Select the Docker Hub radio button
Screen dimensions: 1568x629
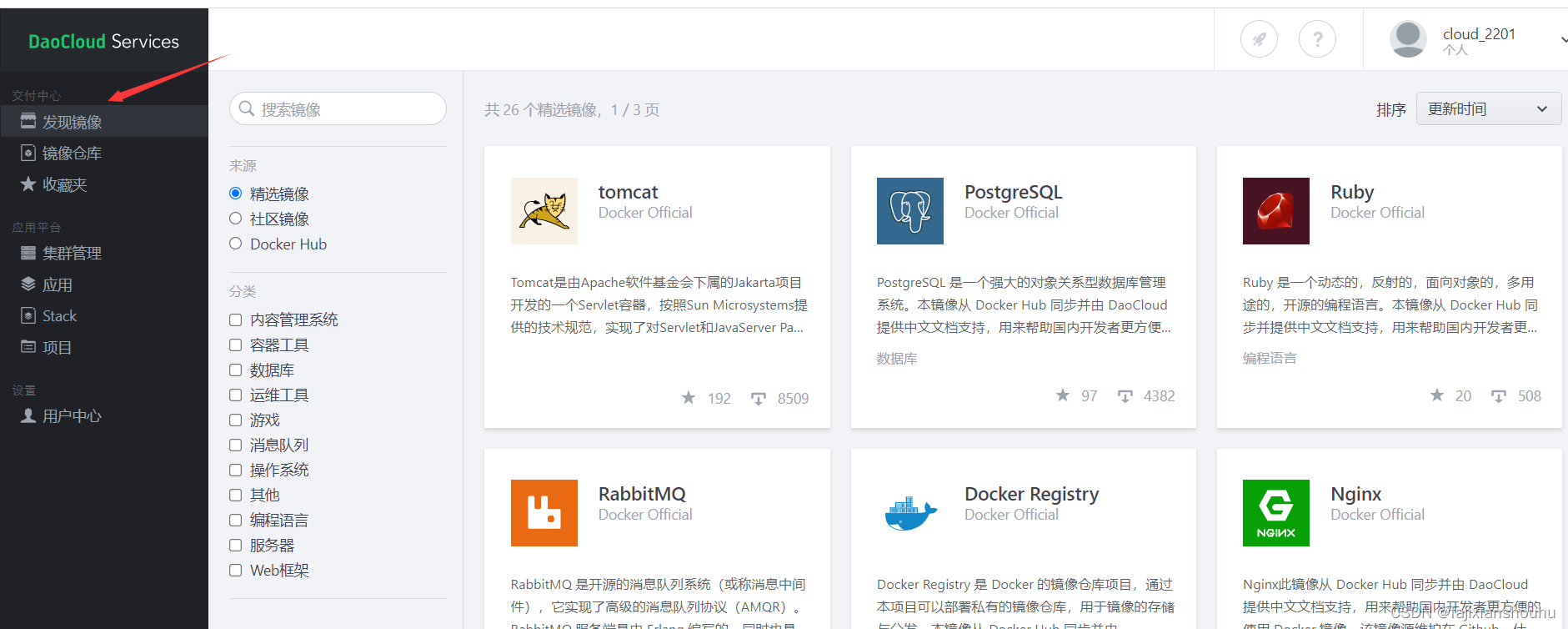point(236,244)
